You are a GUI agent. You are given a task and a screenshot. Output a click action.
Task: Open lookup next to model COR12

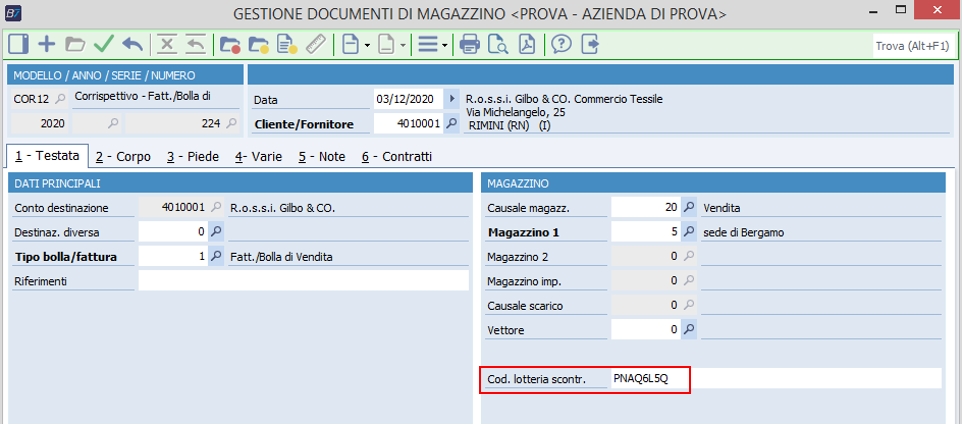pos(60,98)
